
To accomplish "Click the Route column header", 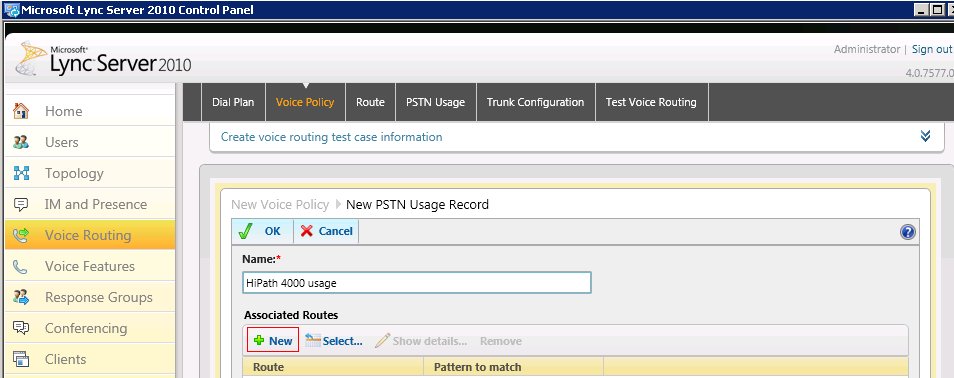I will (x=333, y=367).
